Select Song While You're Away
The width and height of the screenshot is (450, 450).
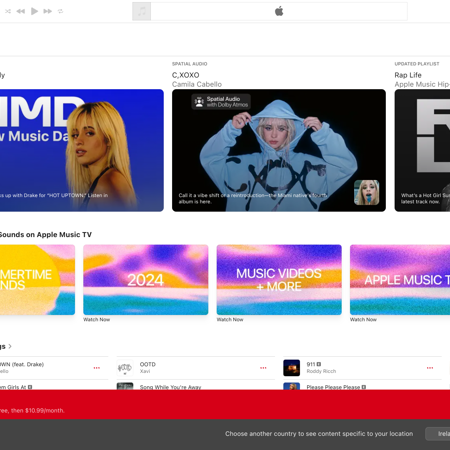coord(170,387)
